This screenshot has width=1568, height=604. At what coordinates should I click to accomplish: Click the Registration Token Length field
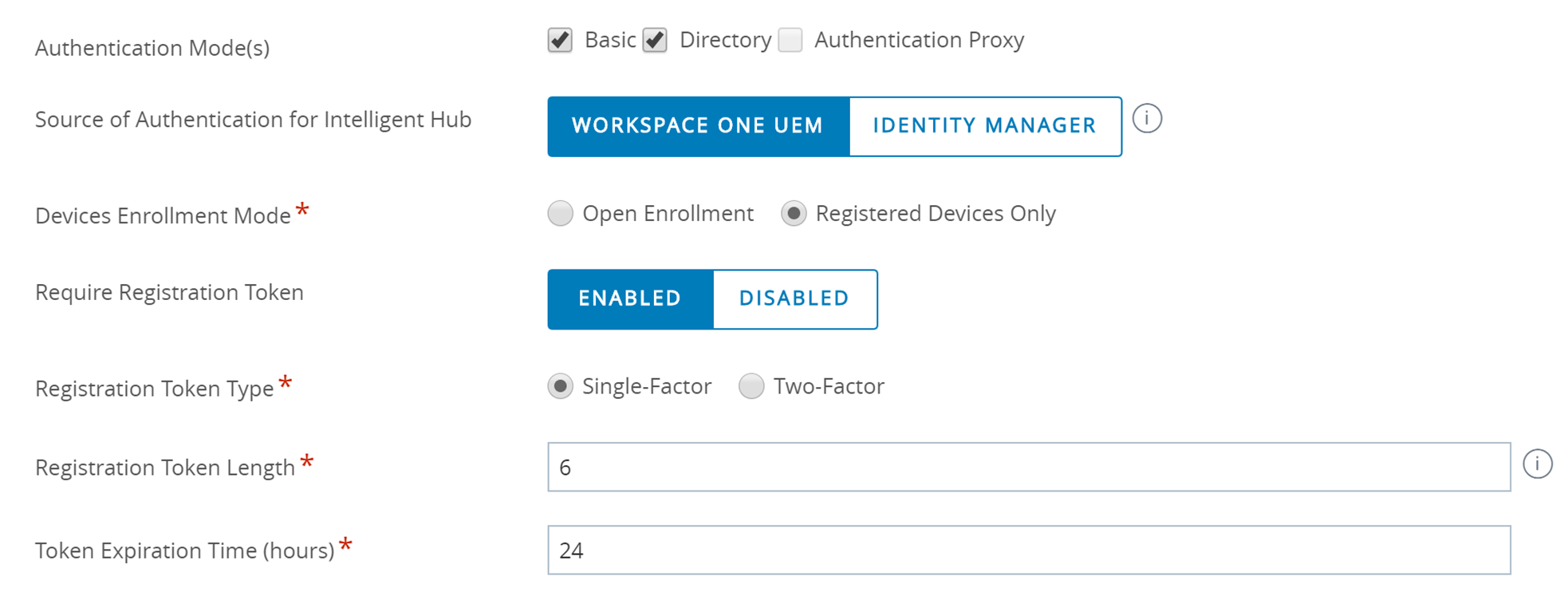(x=1029, y=467)
